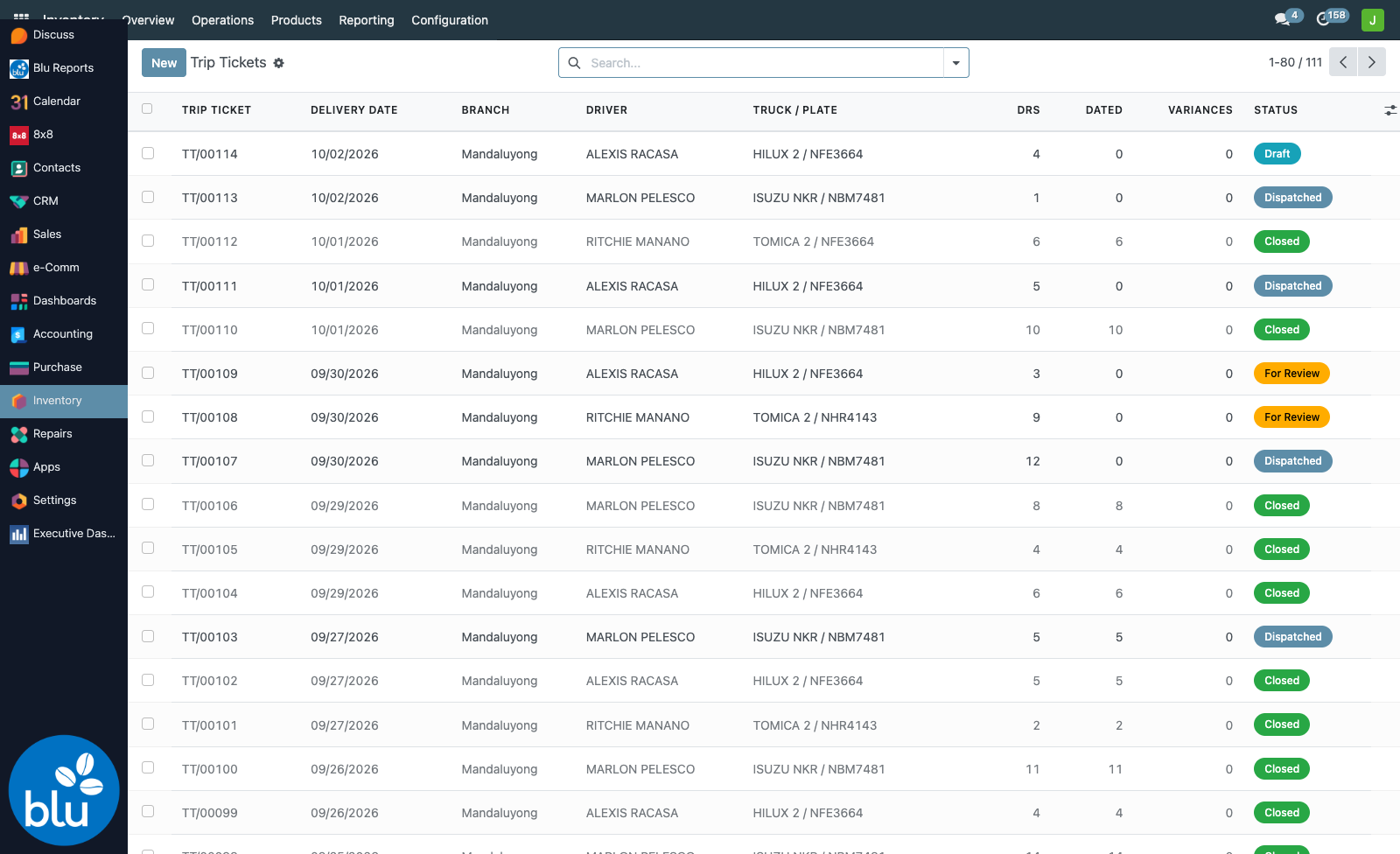Viewport: 1400px width, 854px height.
Task: Open Blu Reports app icon
Action: [19, 68]
